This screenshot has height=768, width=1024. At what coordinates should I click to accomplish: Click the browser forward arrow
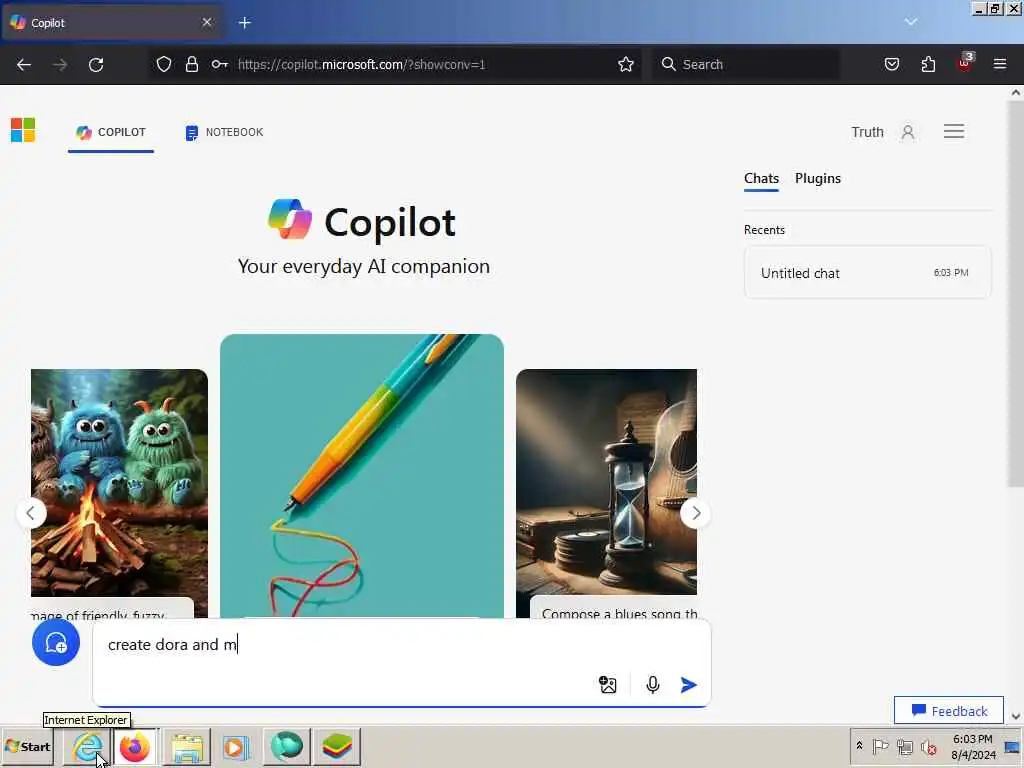[x=60, y=65]
